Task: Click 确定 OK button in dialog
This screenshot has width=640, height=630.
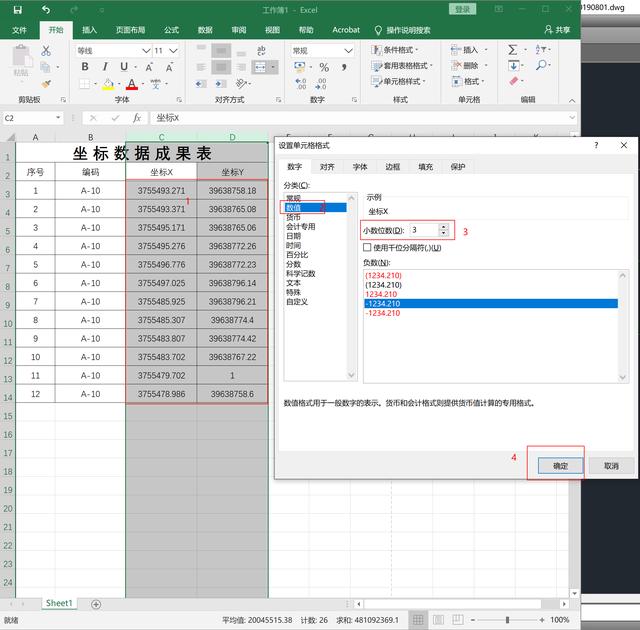Action: [560, 466]
